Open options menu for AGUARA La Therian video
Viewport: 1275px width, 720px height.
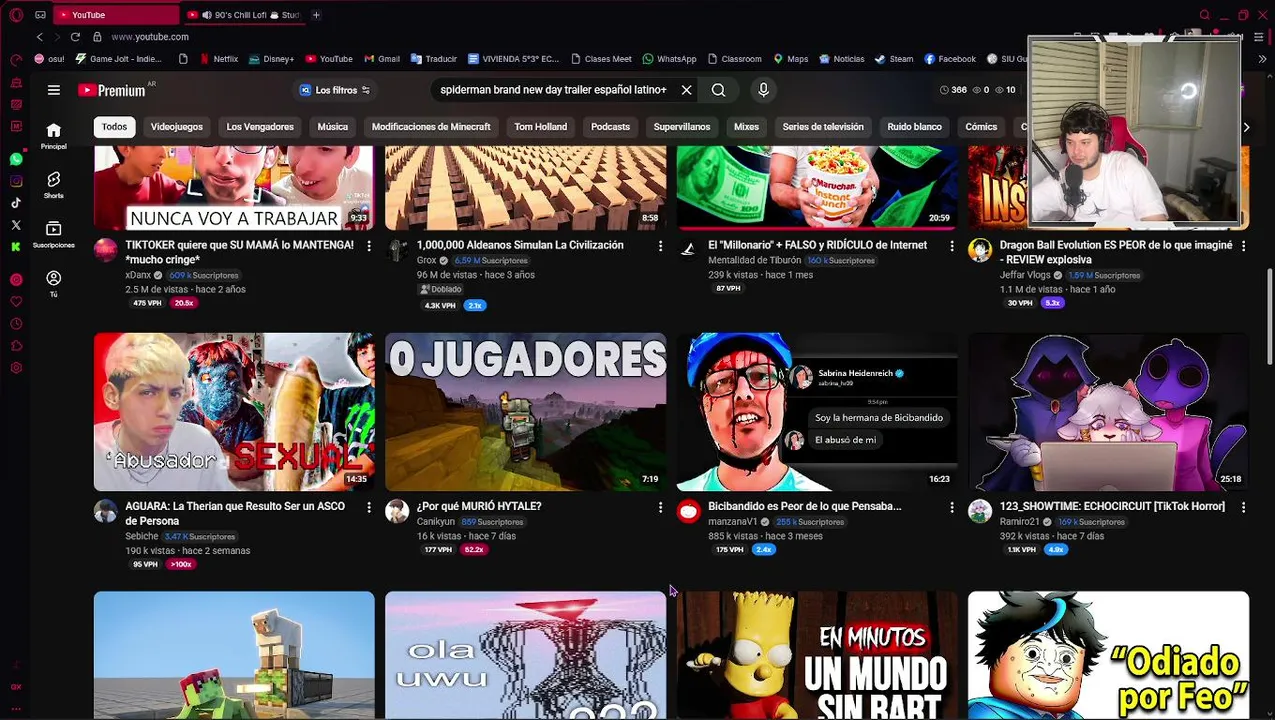click(x=368, y=508)
